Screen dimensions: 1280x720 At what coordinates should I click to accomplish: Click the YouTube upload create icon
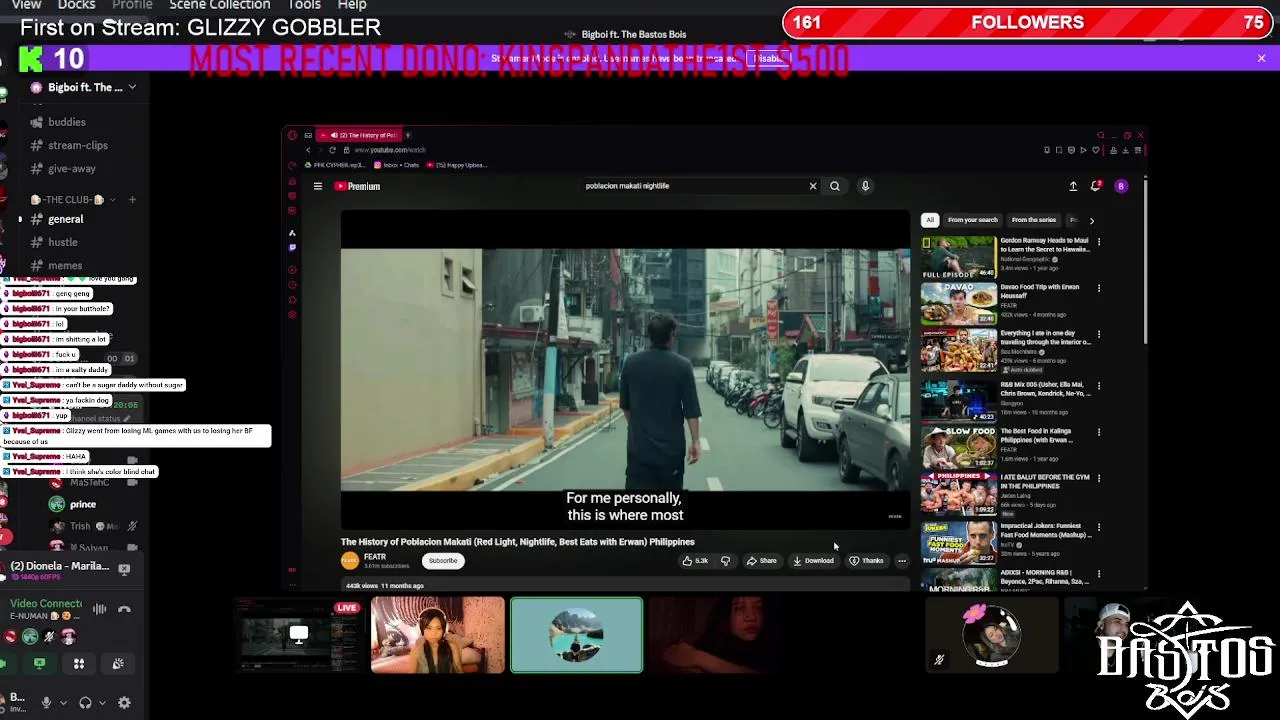tap(1073, 186)
